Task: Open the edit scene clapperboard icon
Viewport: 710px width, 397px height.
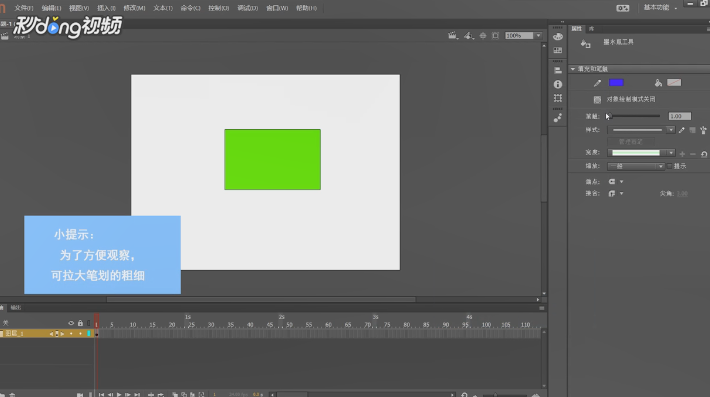Action: pyautogui.click(x=452, y=35)
